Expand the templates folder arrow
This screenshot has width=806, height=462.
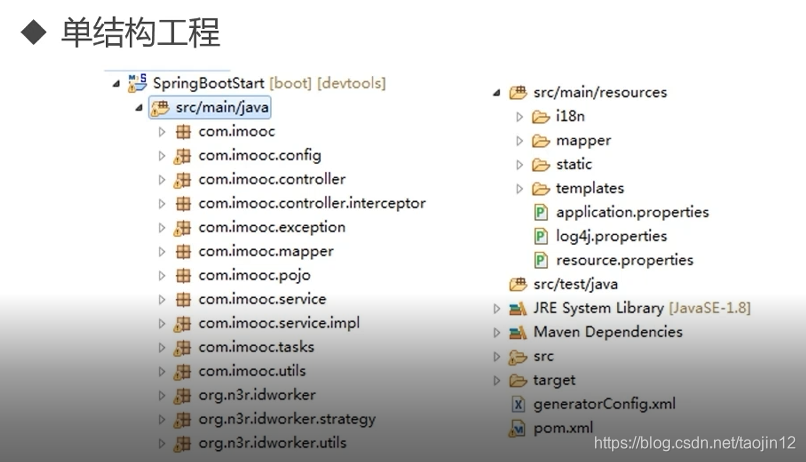pyautogui.click(x=520, y=189)
